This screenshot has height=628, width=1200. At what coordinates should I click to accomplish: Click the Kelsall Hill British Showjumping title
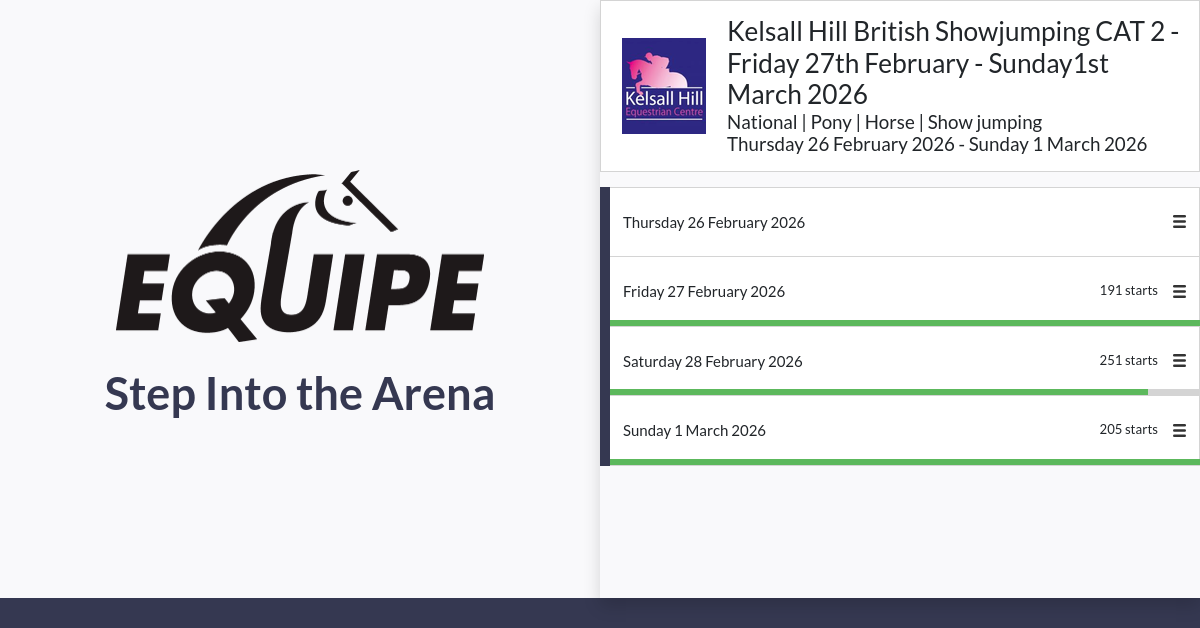coord(952,63)
